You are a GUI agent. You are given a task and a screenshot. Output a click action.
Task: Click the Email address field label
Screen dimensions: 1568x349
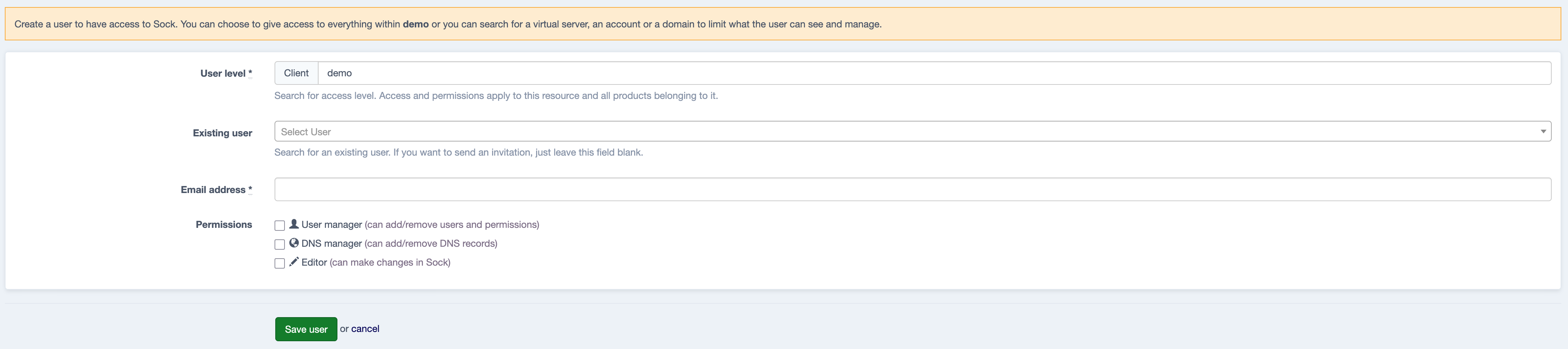(212, 189)
